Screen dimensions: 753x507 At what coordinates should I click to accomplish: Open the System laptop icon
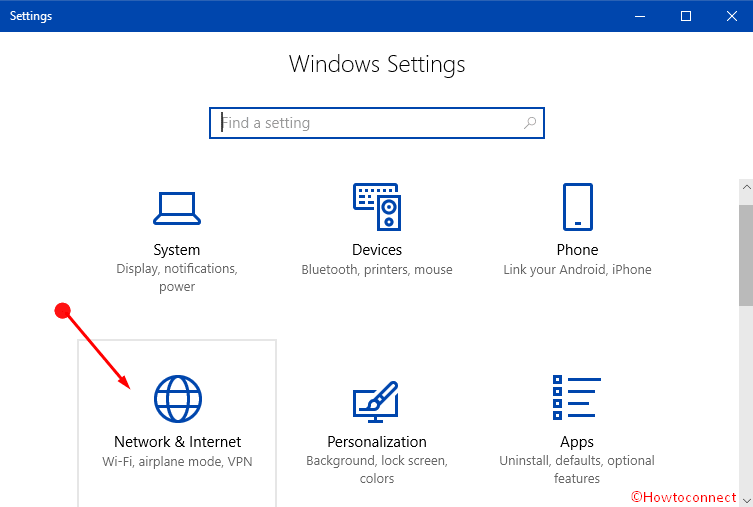pos(177,208)
